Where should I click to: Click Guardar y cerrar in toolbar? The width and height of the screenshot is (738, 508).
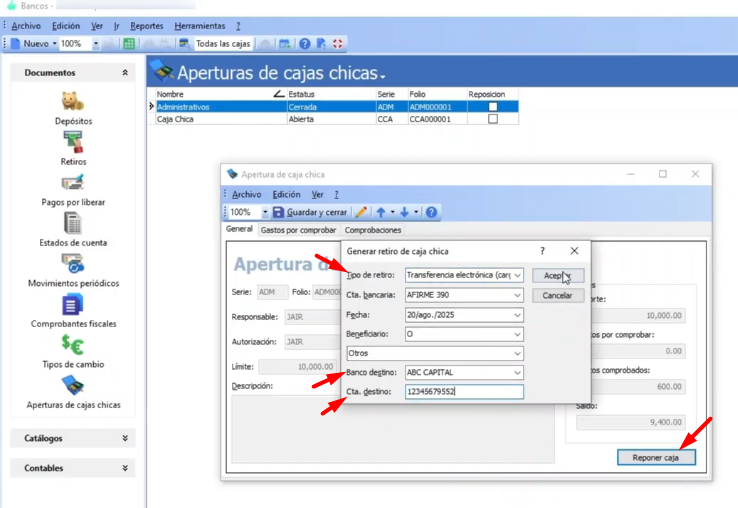311,212
